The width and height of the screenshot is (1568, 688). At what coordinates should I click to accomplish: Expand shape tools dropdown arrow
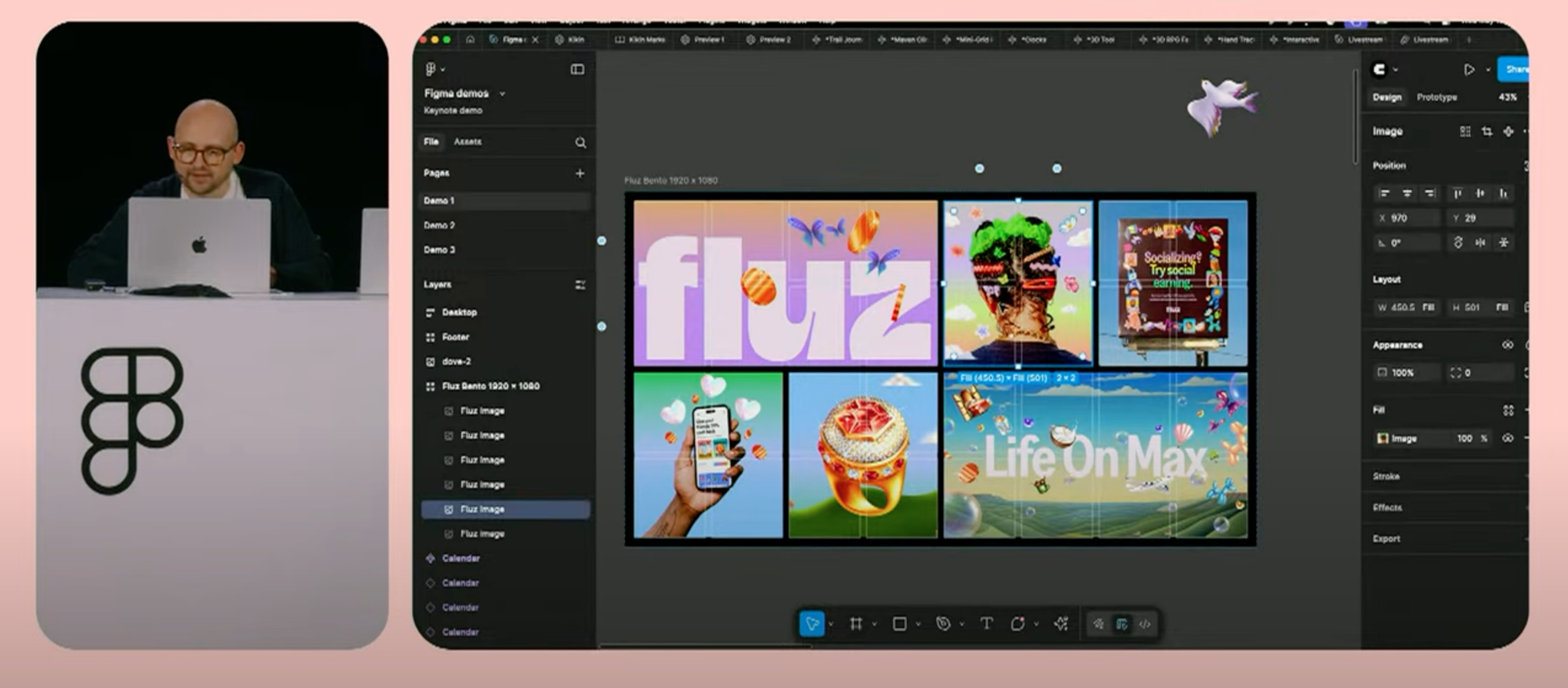coord(918,625)
